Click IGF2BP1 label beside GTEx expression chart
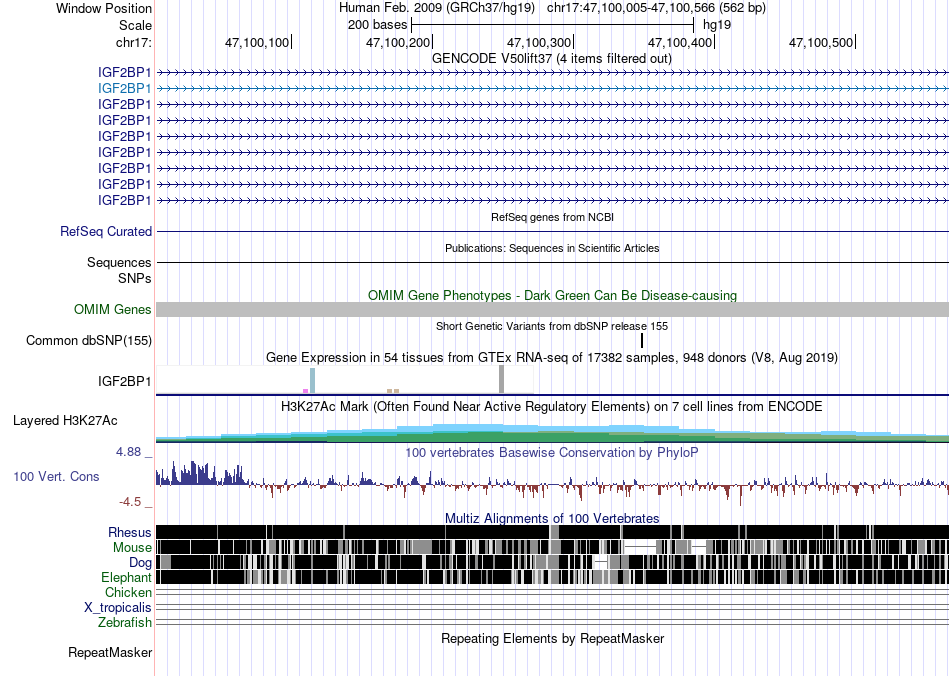This screenshot has height=676, width=950. click(124, 381)
